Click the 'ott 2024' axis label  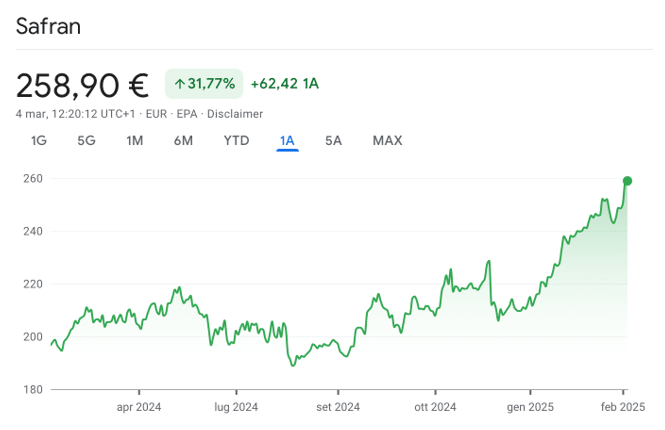(x=435, y=407)
